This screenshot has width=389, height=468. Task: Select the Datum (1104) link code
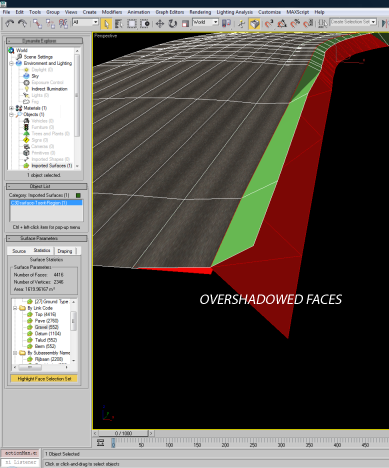coord(48,333)
